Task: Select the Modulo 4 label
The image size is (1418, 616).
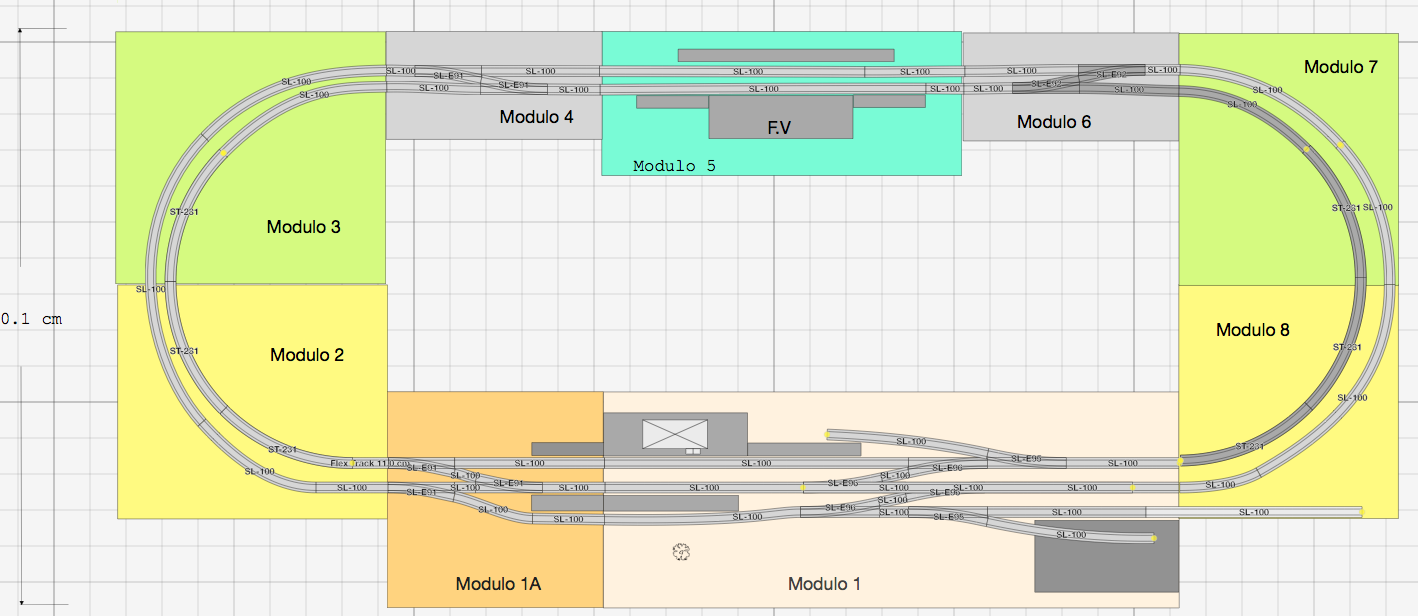Action: coord(536,117)
